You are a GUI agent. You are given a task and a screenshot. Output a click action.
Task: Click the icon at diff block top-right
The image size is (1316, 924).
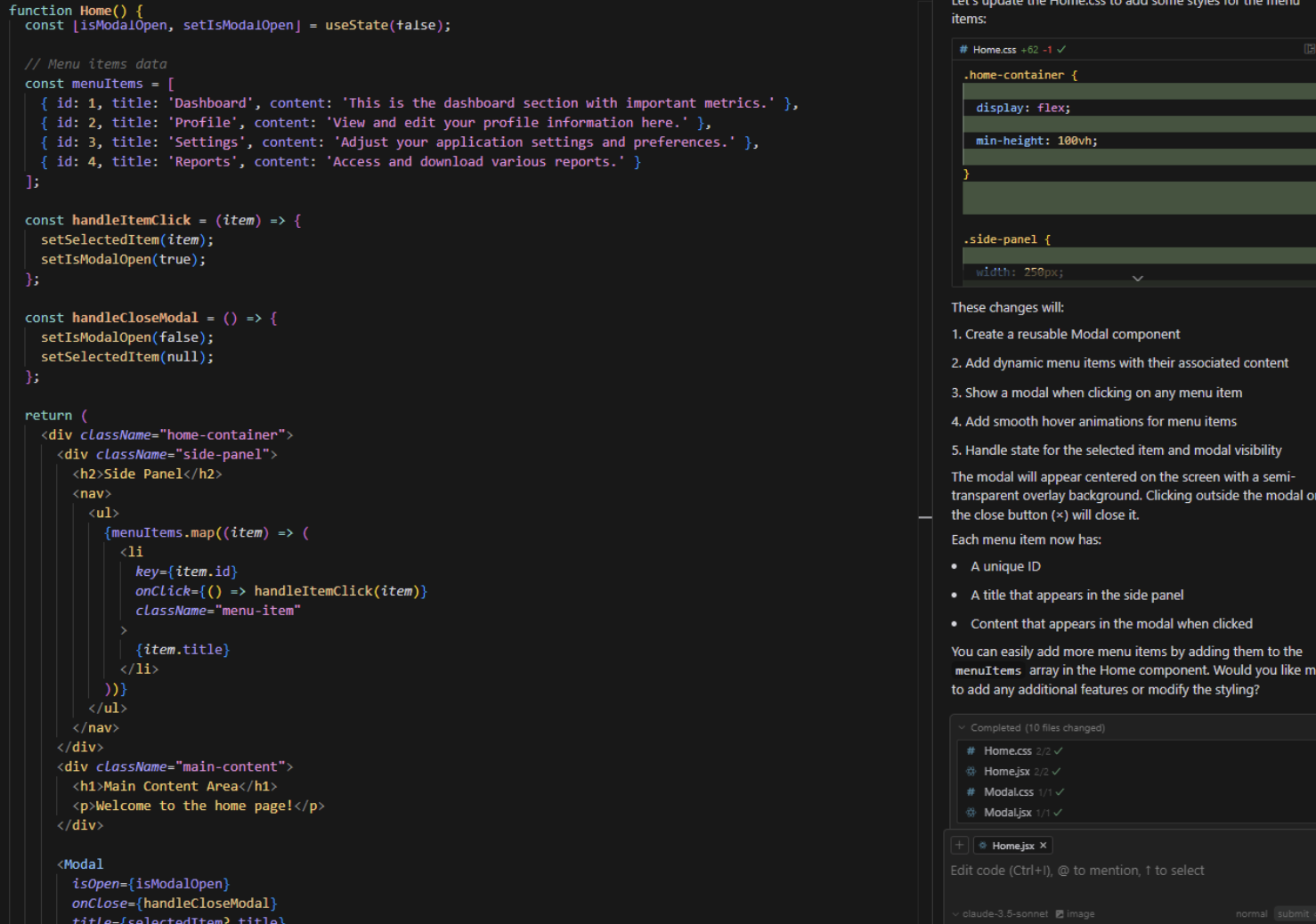coord(1309,49)
